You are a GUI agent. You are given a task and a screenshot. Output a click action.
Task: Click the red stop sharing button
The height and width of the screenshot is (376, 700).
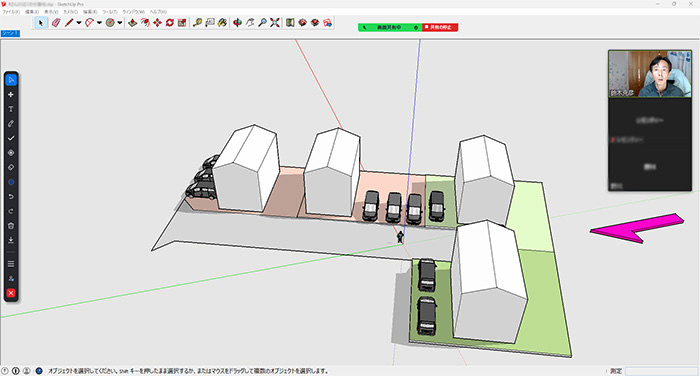(440, 27)
